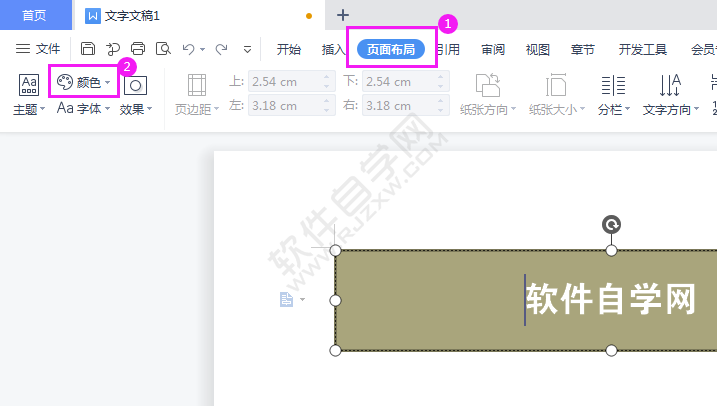Expand the 效果 dropdown label
Screen dimensions: 717x406
pyautogui.click(x=135, y=109)
